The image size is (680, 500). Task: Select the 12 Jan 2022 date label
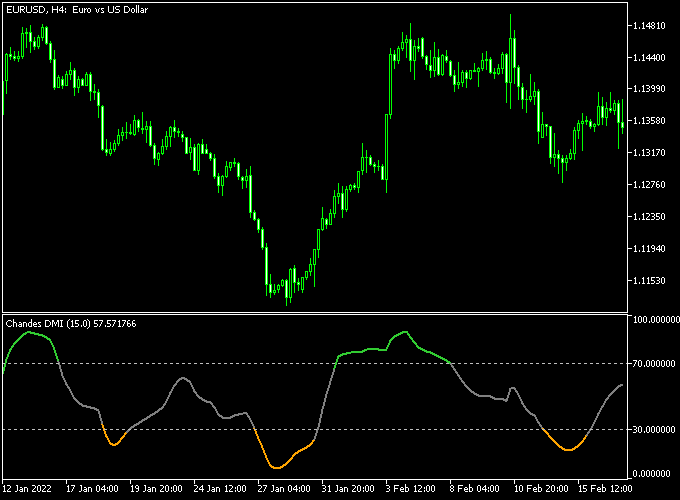[28, 489]
